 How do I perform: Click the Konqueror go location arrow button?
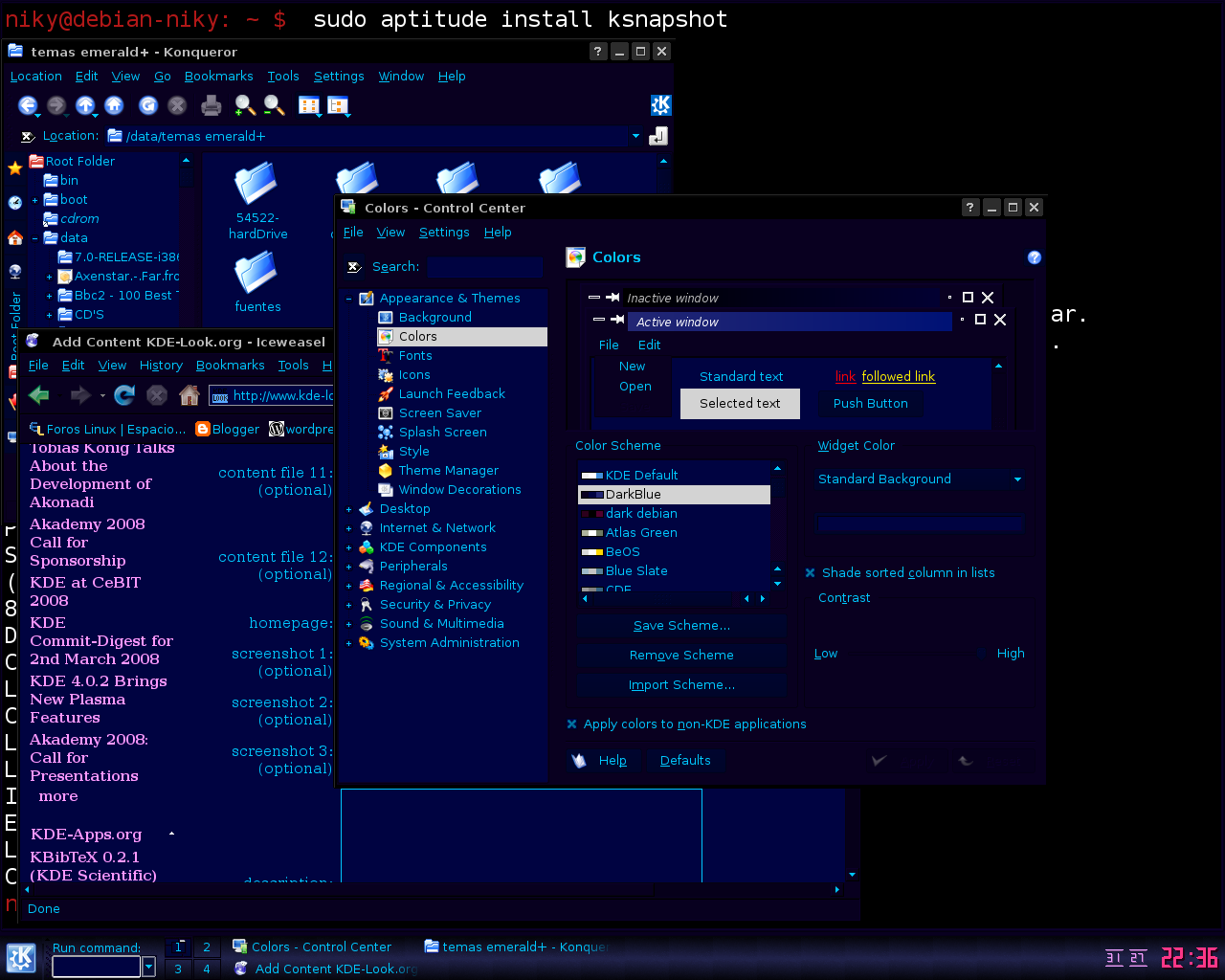tap(658, 136)
